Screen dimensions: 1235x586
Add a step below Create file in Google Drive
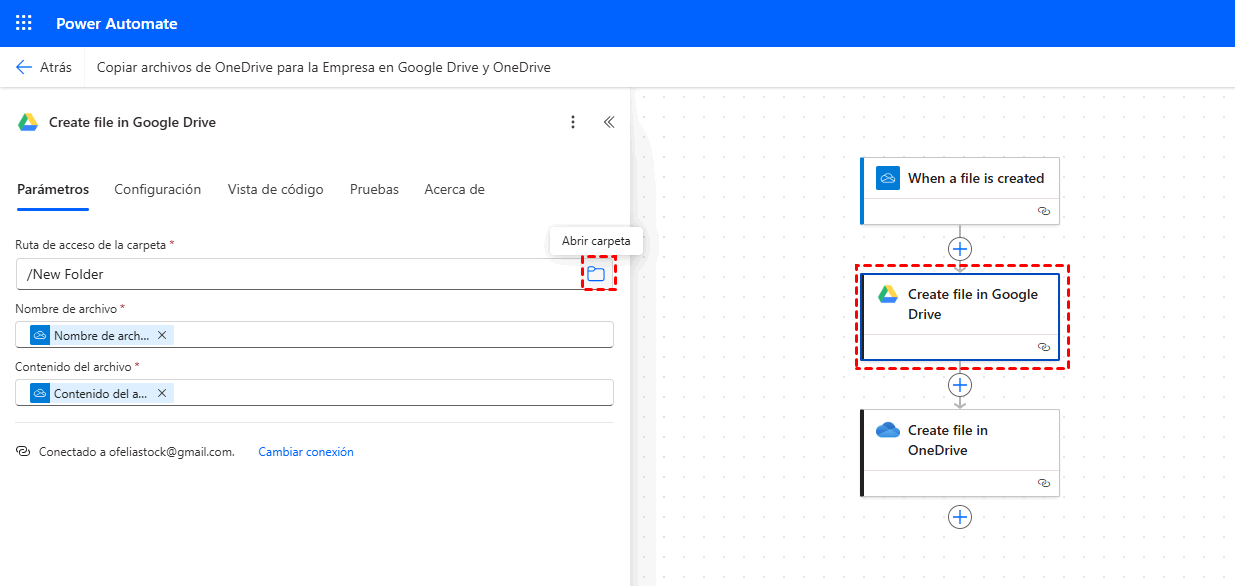[x=960, y=384]
